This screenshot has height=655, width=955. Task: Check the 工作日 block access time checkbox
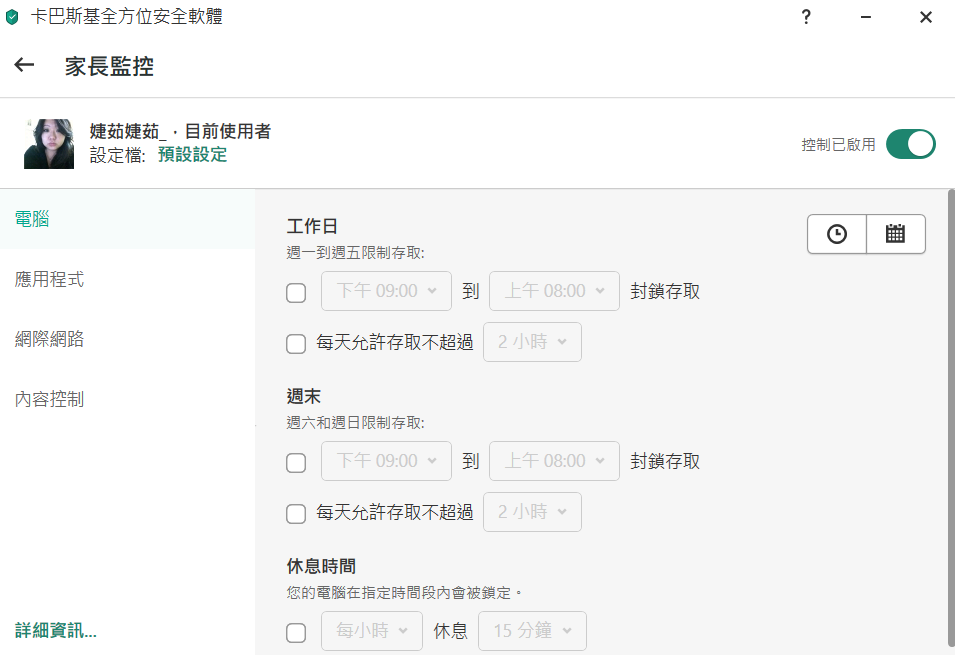coord(296,293)
